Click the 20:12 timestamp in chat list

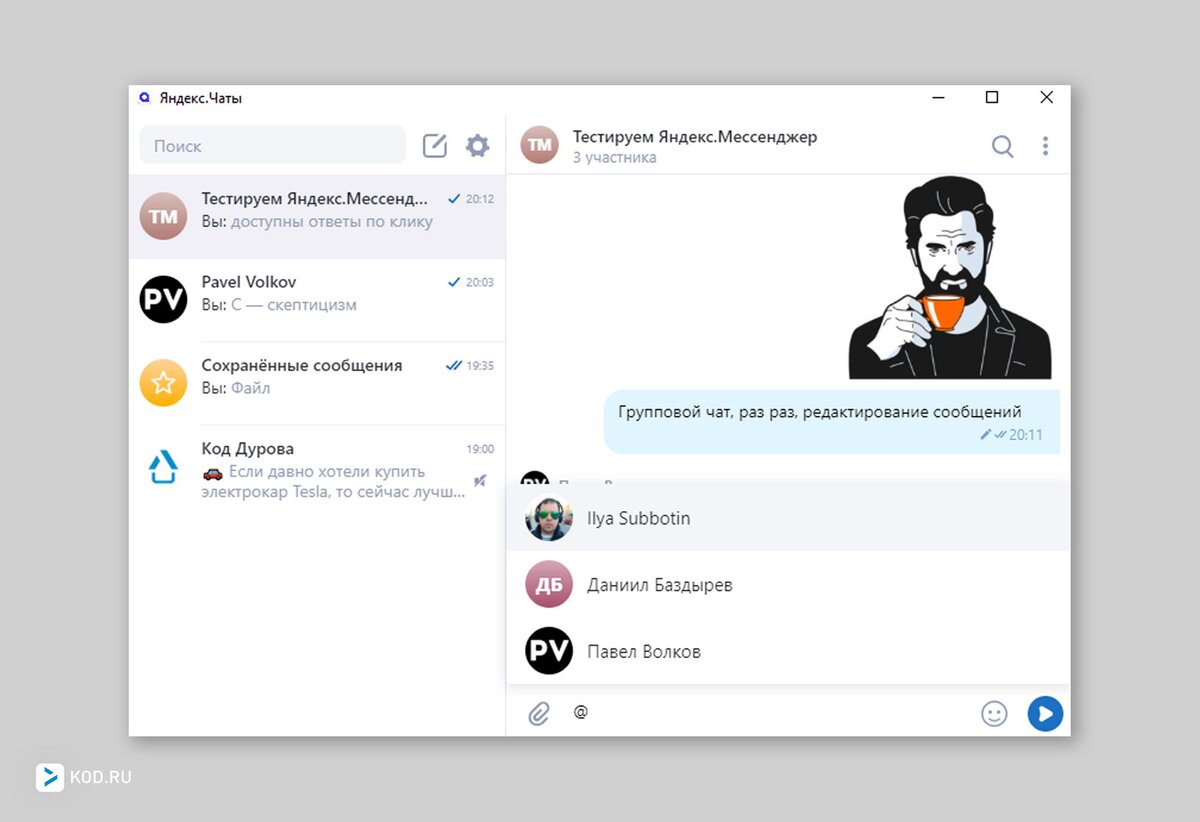[x=480, y=199]
